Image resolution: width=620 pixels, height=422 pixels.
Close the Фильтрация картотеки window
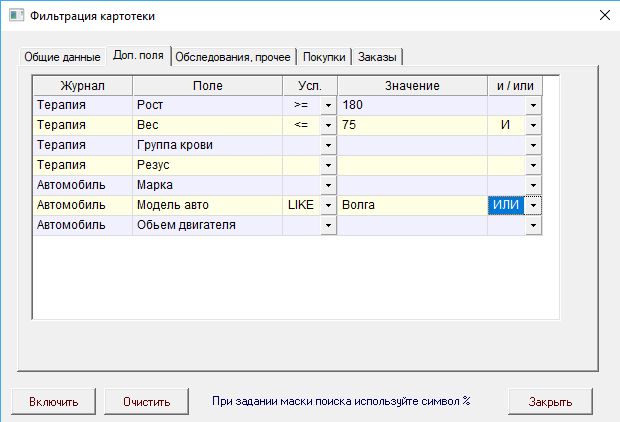605,15
